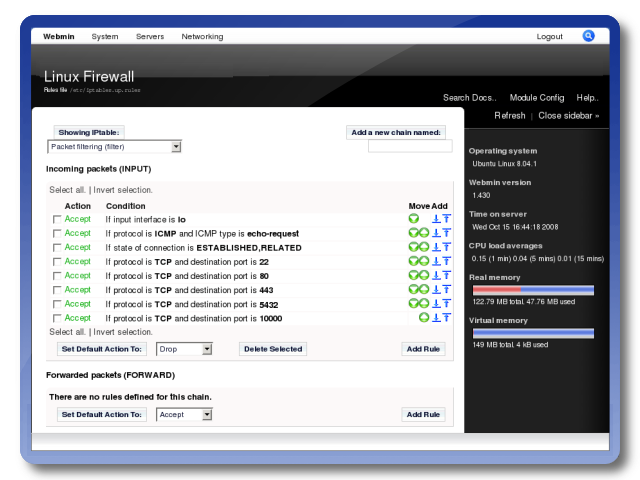This screenshot has width=640, height=480.
Task: Move the port 80 rule down
Action: (413, 275)
